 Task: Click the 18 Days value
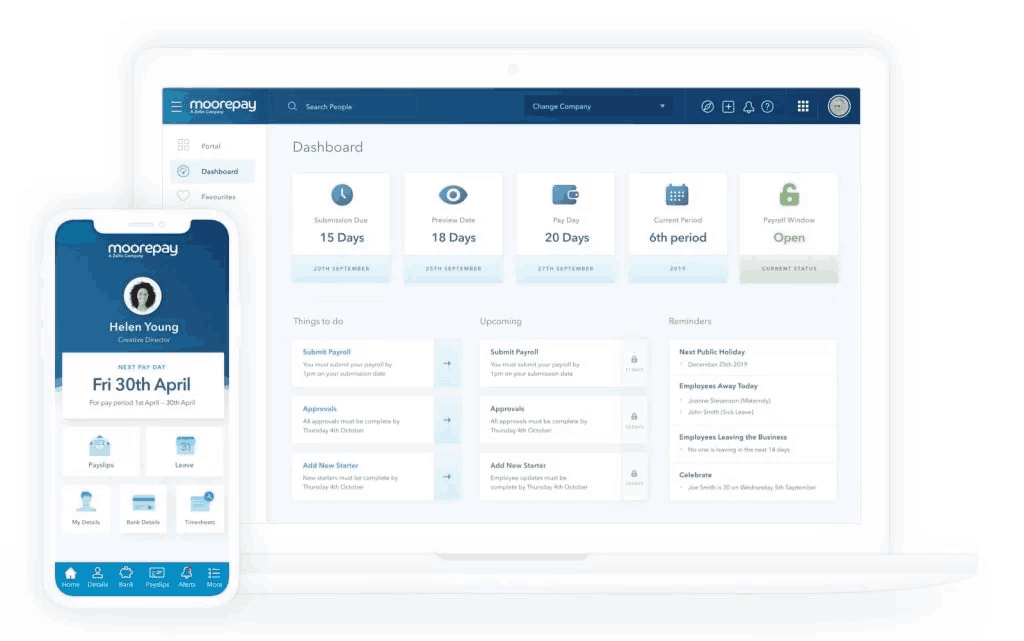tap(453, 238)
